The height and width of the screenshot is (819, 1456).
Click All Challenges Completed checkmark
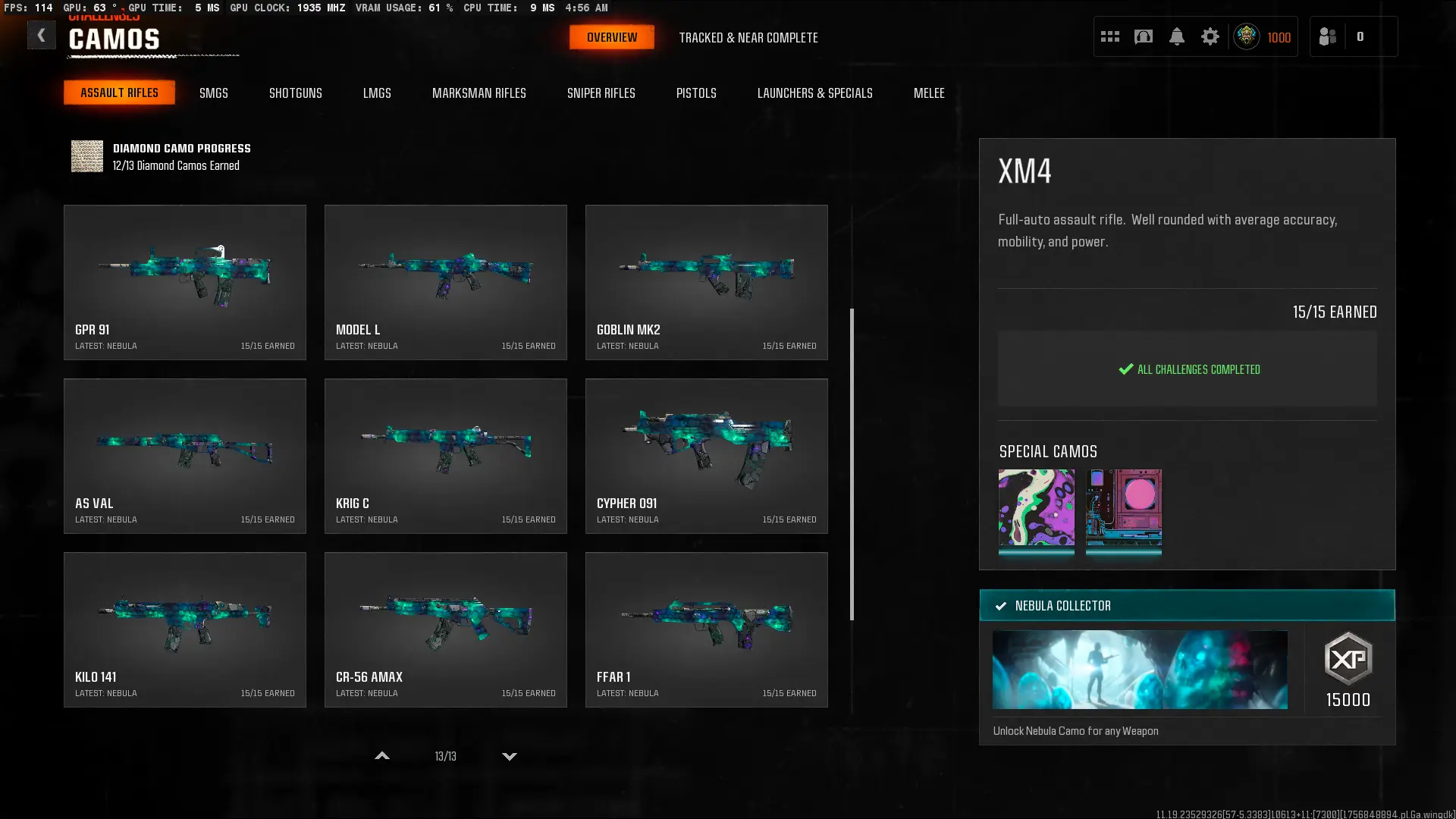[x=1125, y=369]
